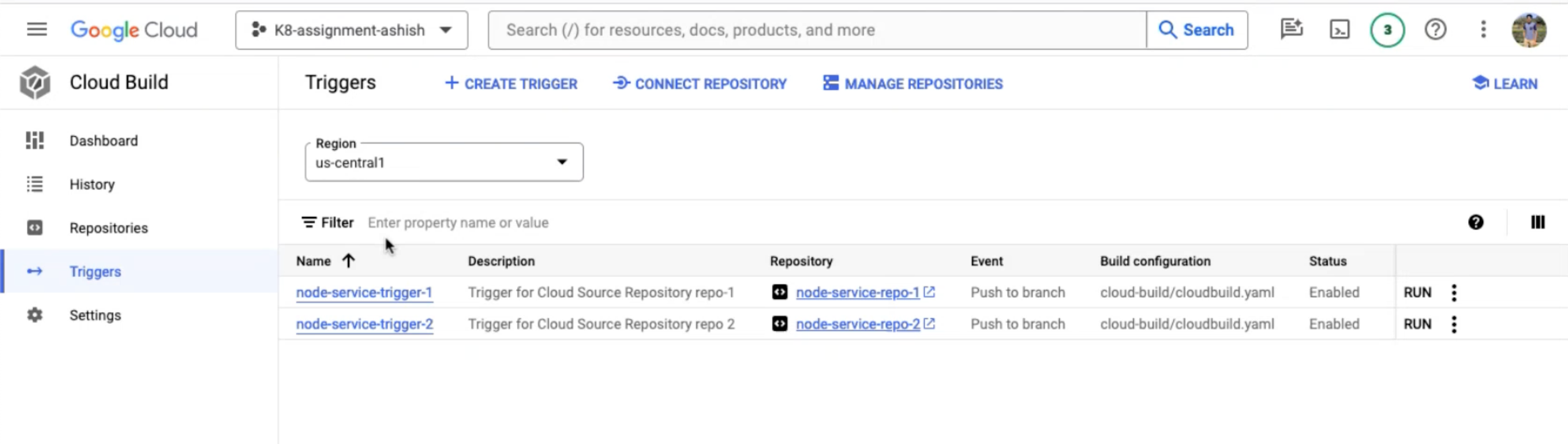Click the Build configuration column header

(x=1155, y=261)
